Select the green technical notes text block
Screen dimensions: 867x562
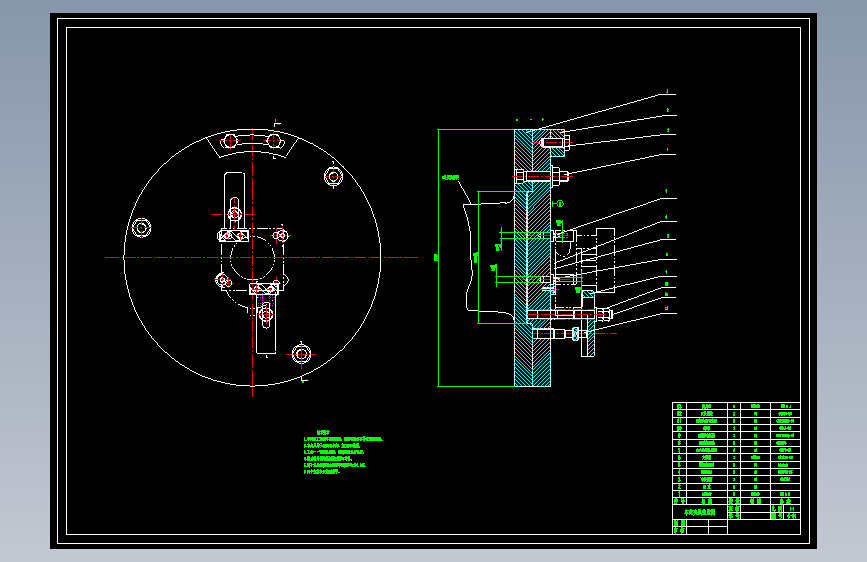coord(343,452)
